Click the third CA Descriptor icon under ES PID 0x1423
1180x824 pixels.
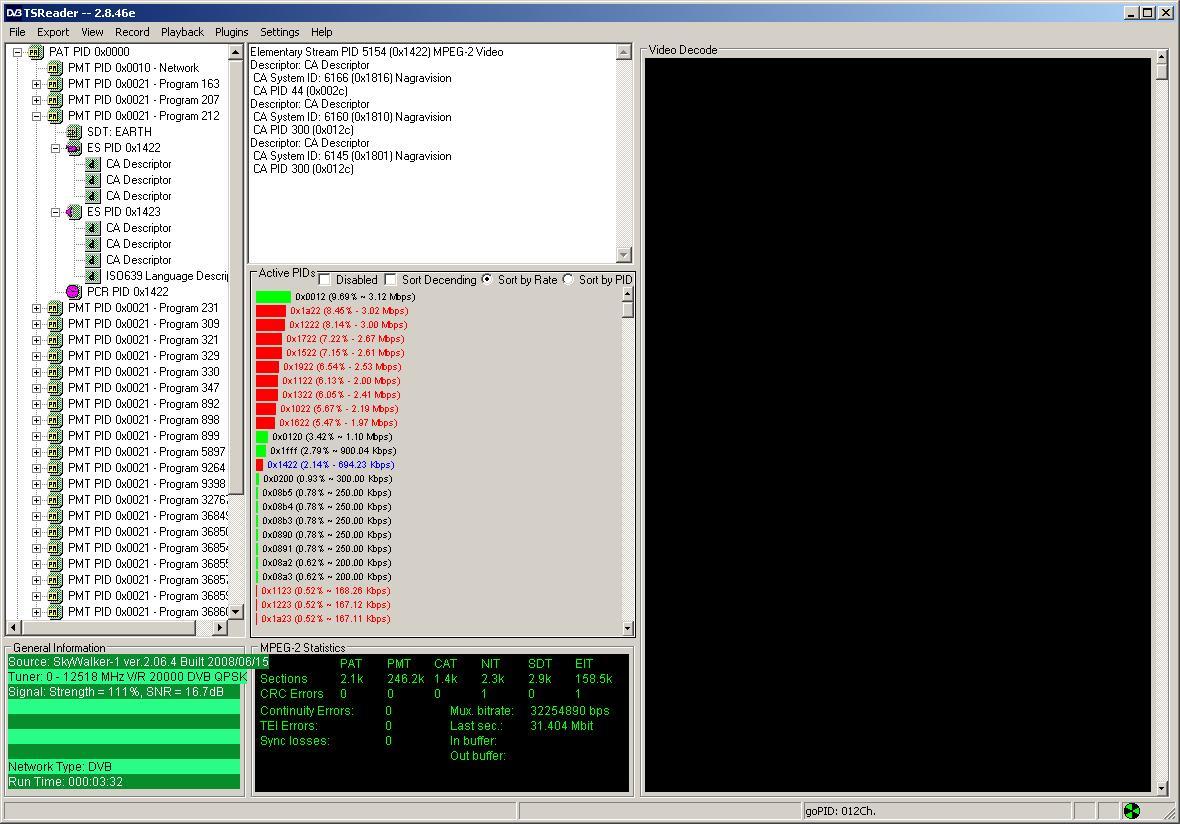pos(93,260)
